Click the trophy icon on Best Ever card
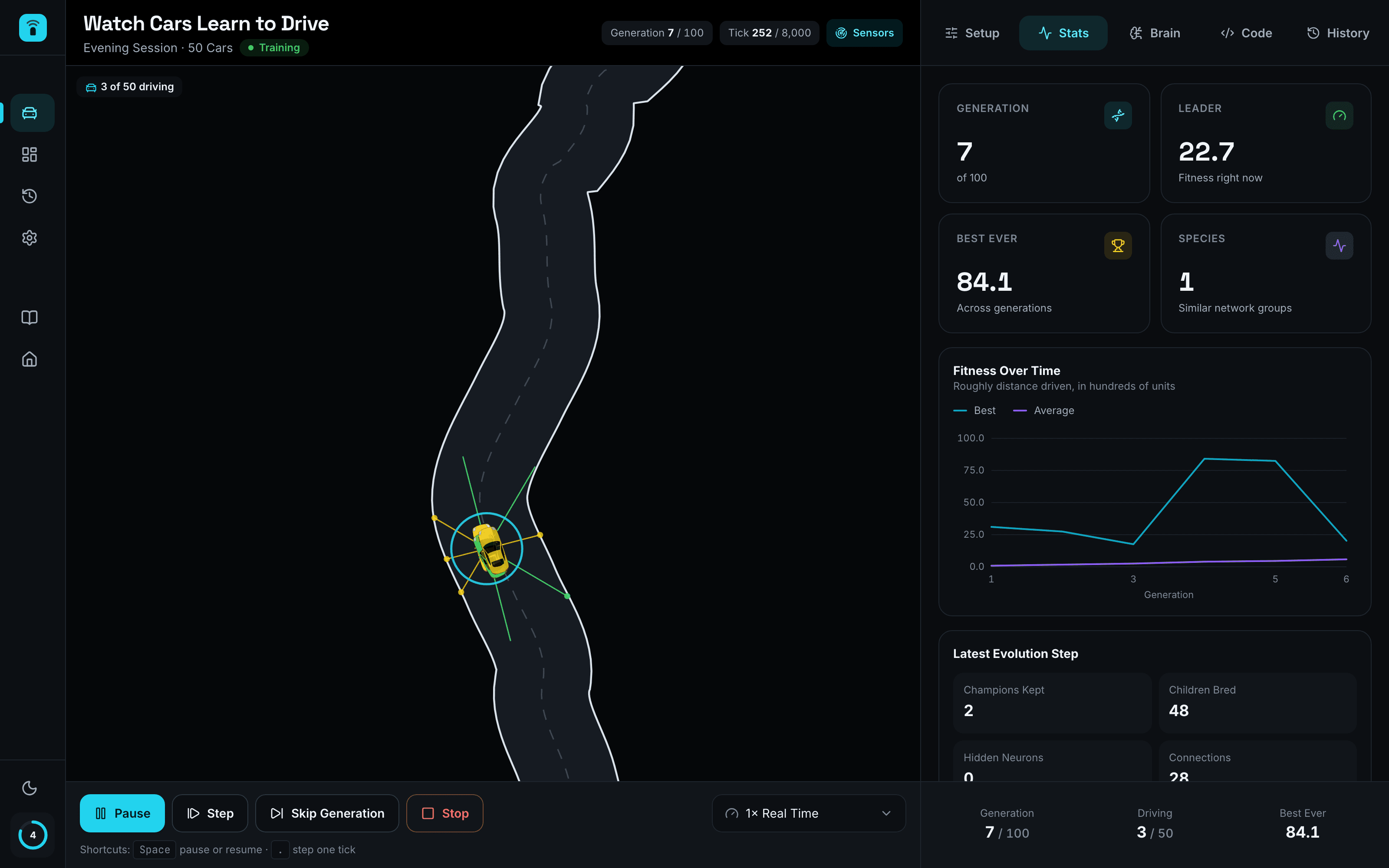 coord(1118,246)
